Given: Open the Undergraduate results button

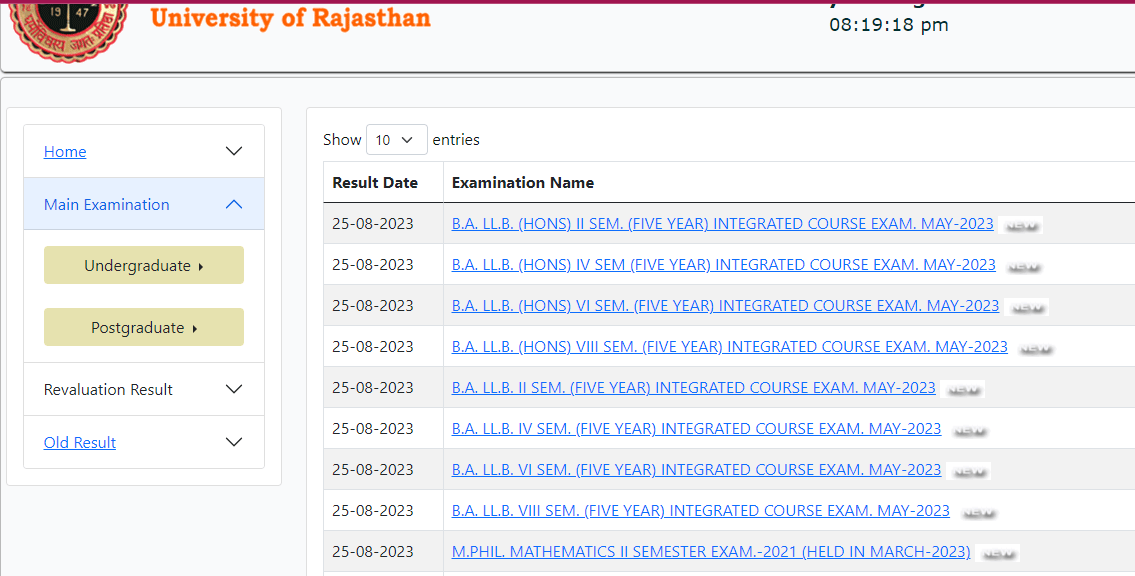Looking at the screenshot, I should click(144, 265).
